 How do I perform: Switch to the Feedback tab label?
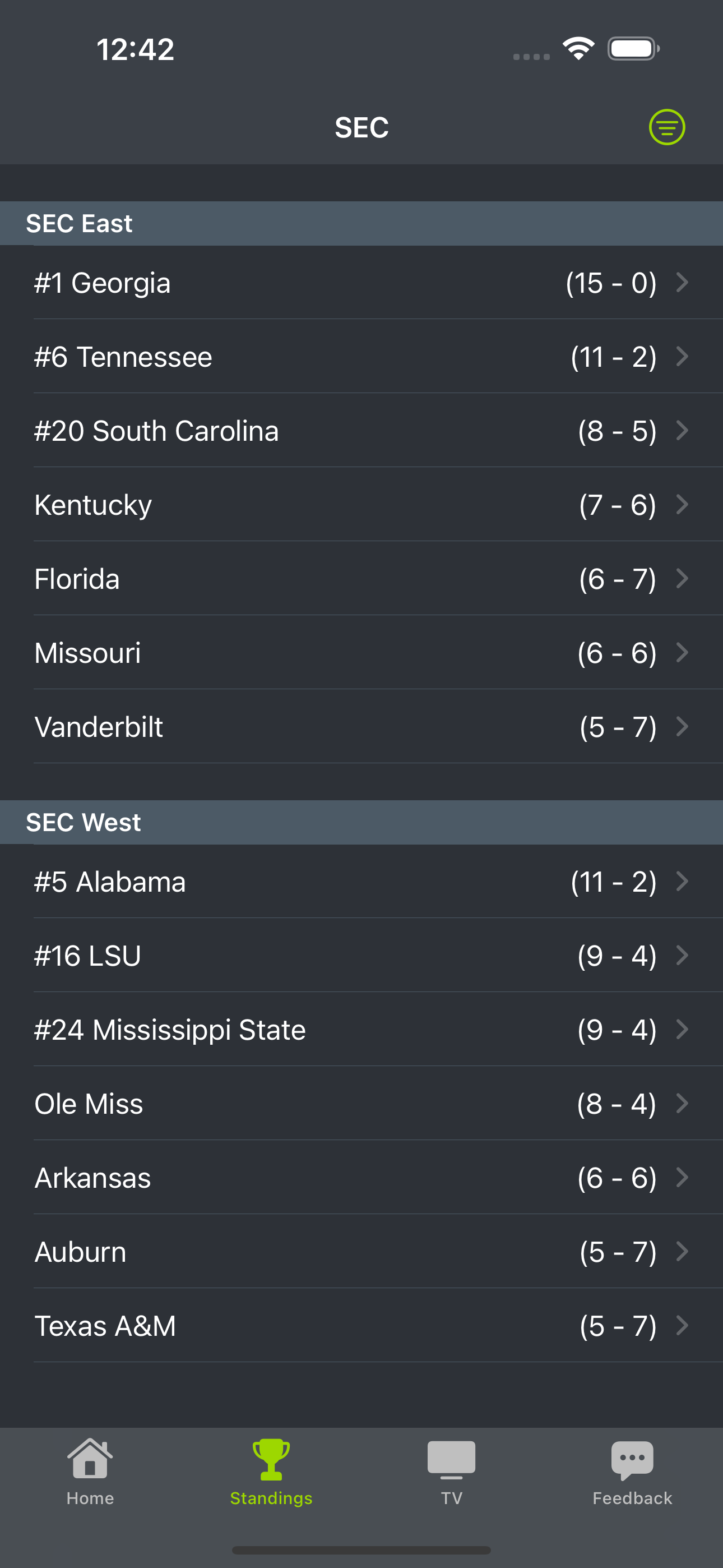632,1498
